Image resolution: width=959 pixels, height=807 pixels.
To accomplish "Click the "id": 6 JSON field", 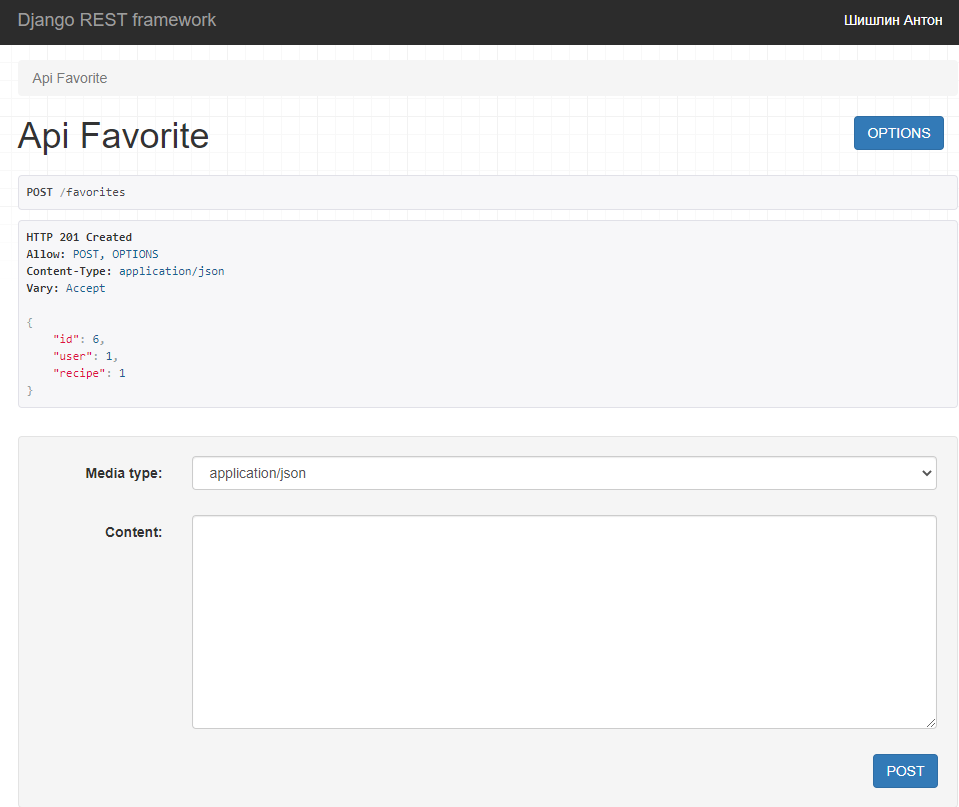I will coord(78,339).
